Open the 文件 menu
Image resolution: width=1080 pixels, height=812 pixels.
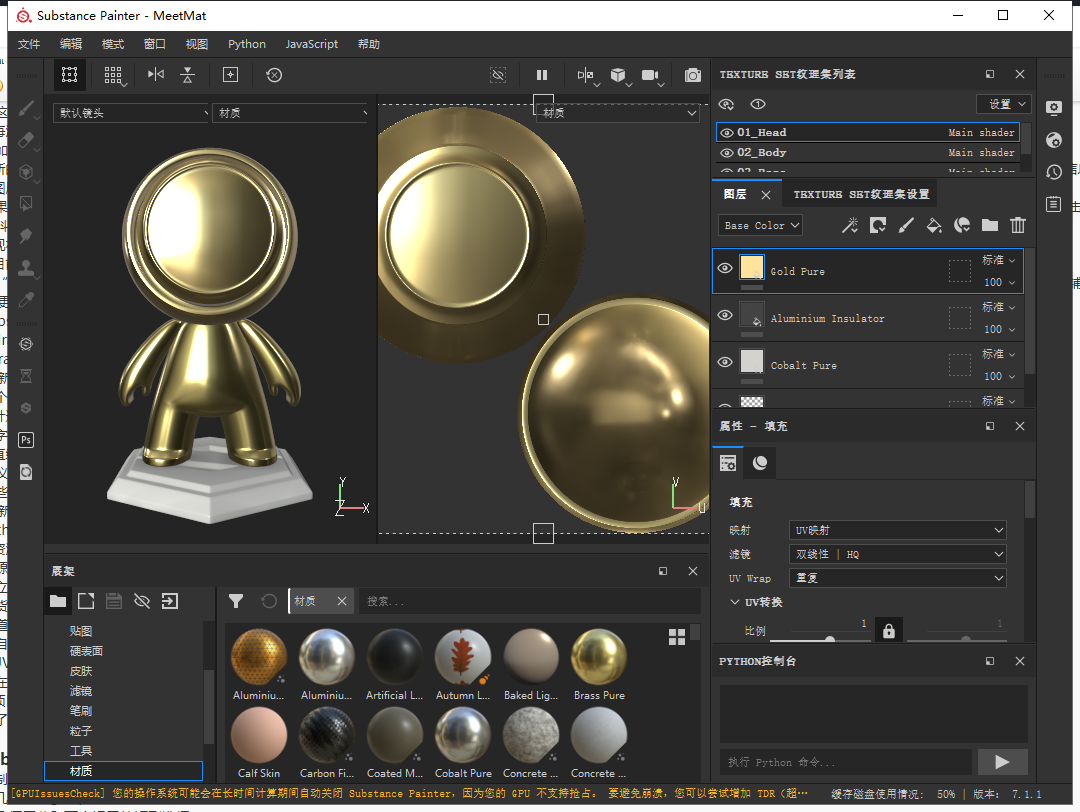(x=29, y=44)
